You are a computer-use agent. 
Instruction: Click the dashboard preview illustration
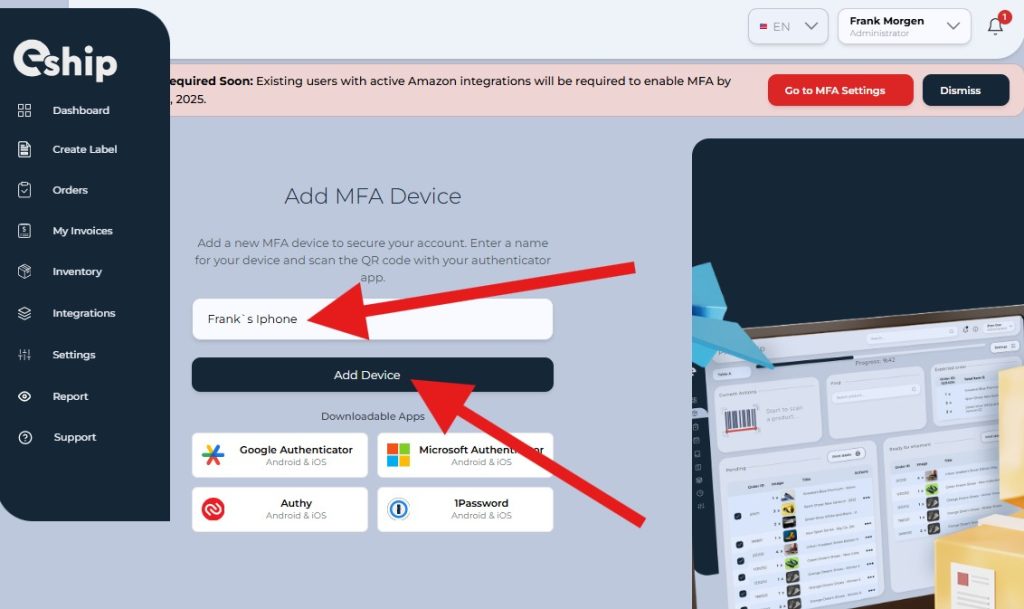(x=858, y=373)
